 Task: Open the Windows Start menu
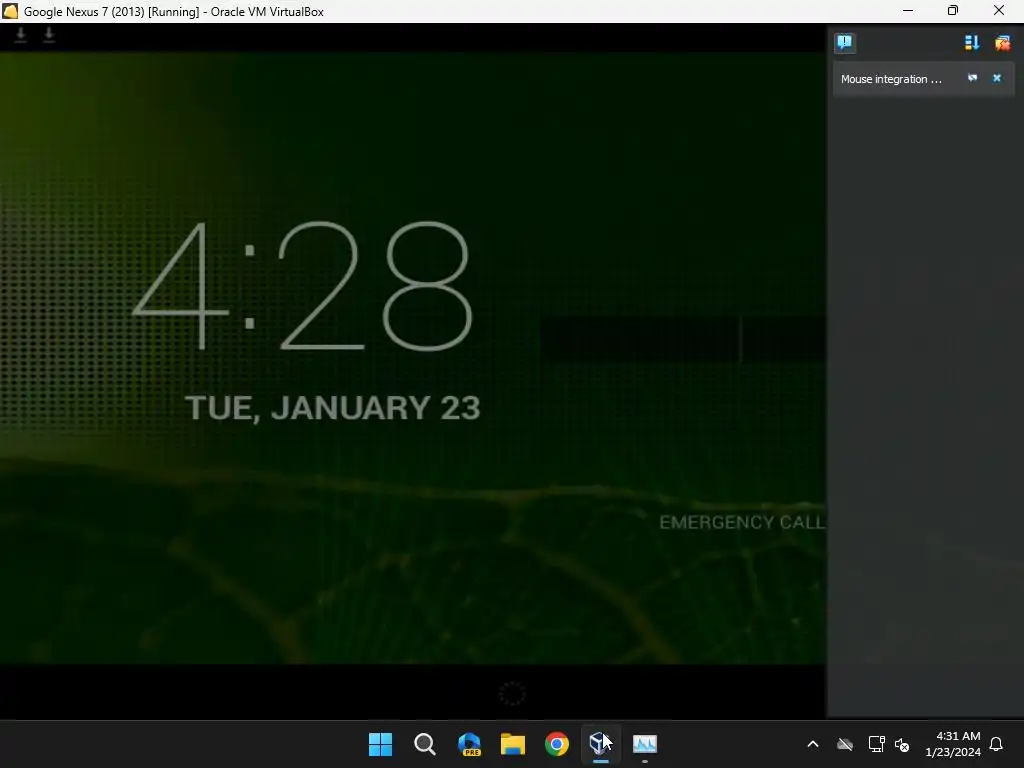tap(380, 744)
